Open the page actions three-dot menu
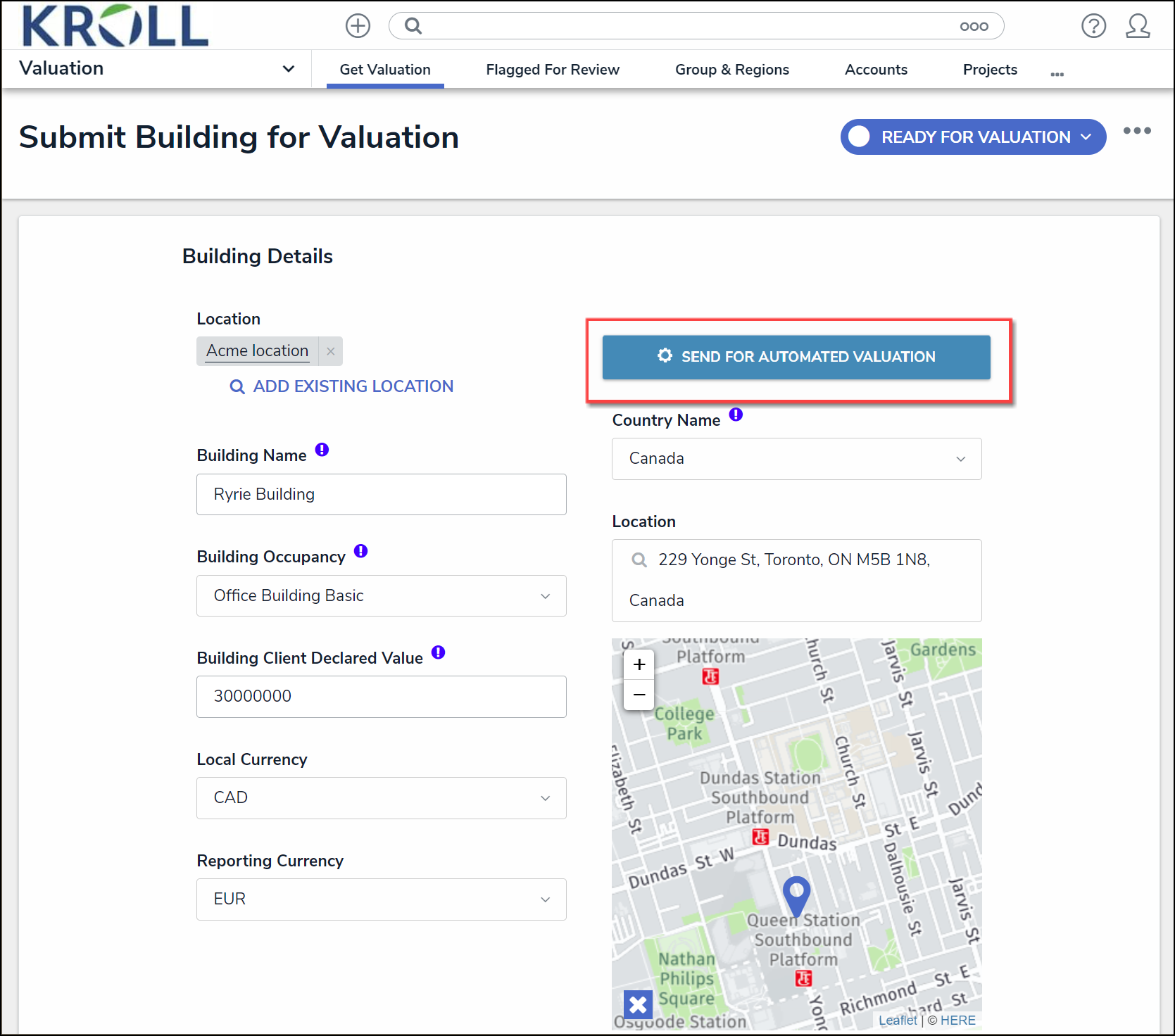 pos(1137,131)
